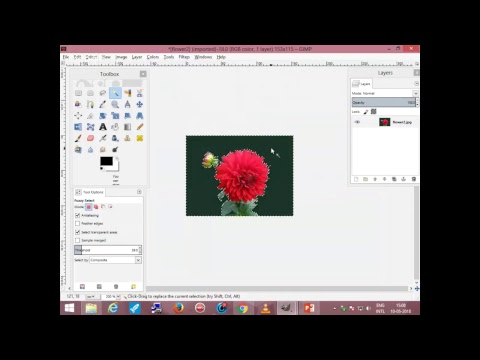Select the Color Picker eyedropper tool
This screenshot has height=360, width=480.
(x=103, y=104)
